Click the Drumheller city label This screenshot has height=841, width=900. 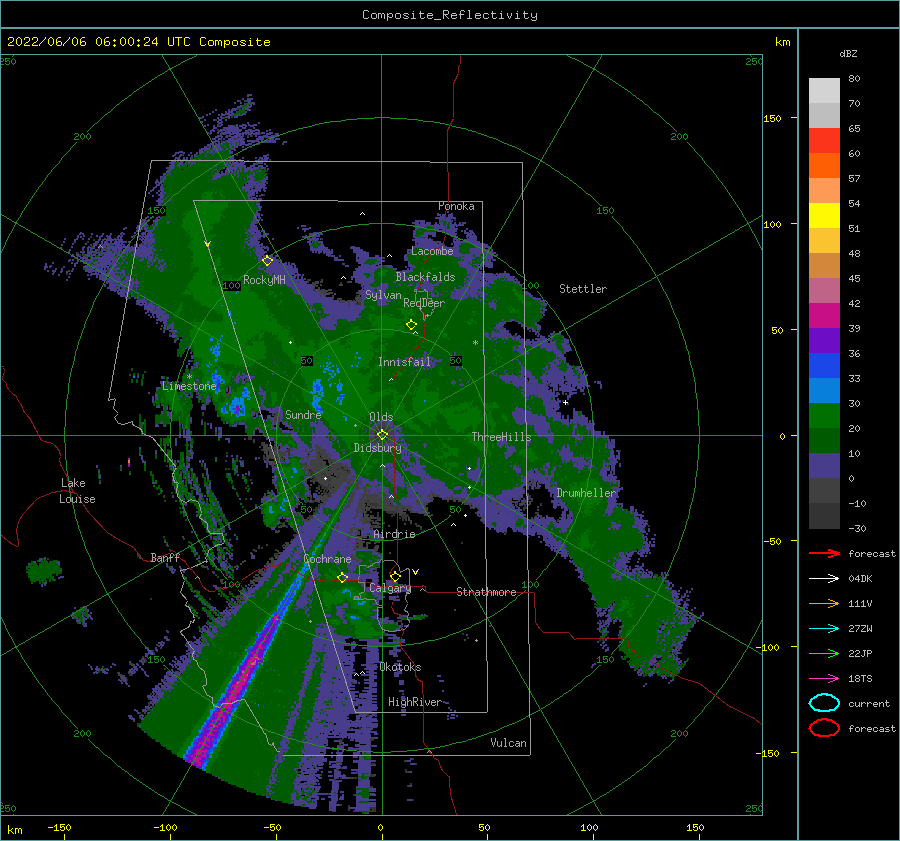click(586, 493)
